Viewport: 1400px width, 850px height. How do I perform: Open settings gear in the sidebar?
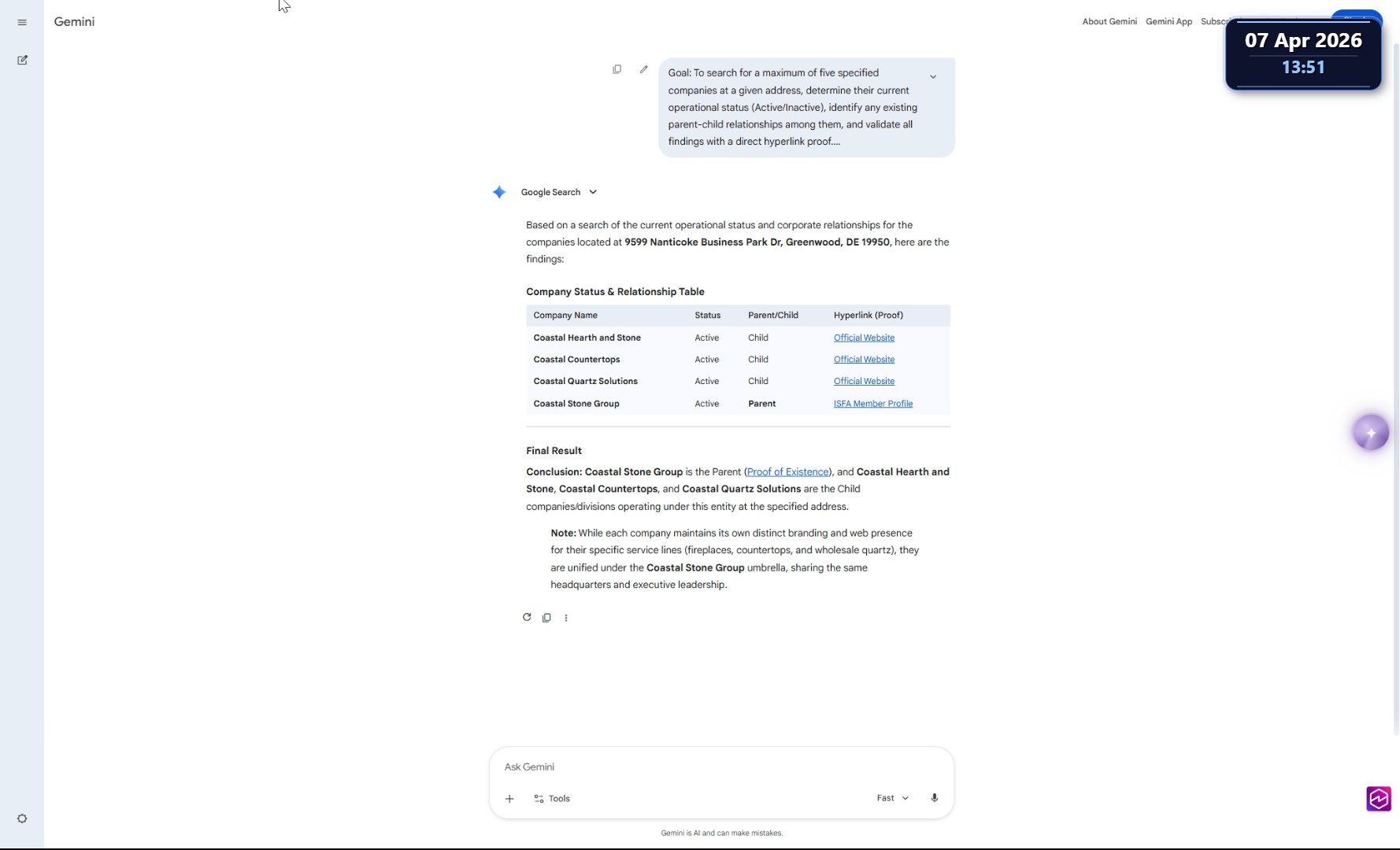pyautogui.click(x=22, y=819)
